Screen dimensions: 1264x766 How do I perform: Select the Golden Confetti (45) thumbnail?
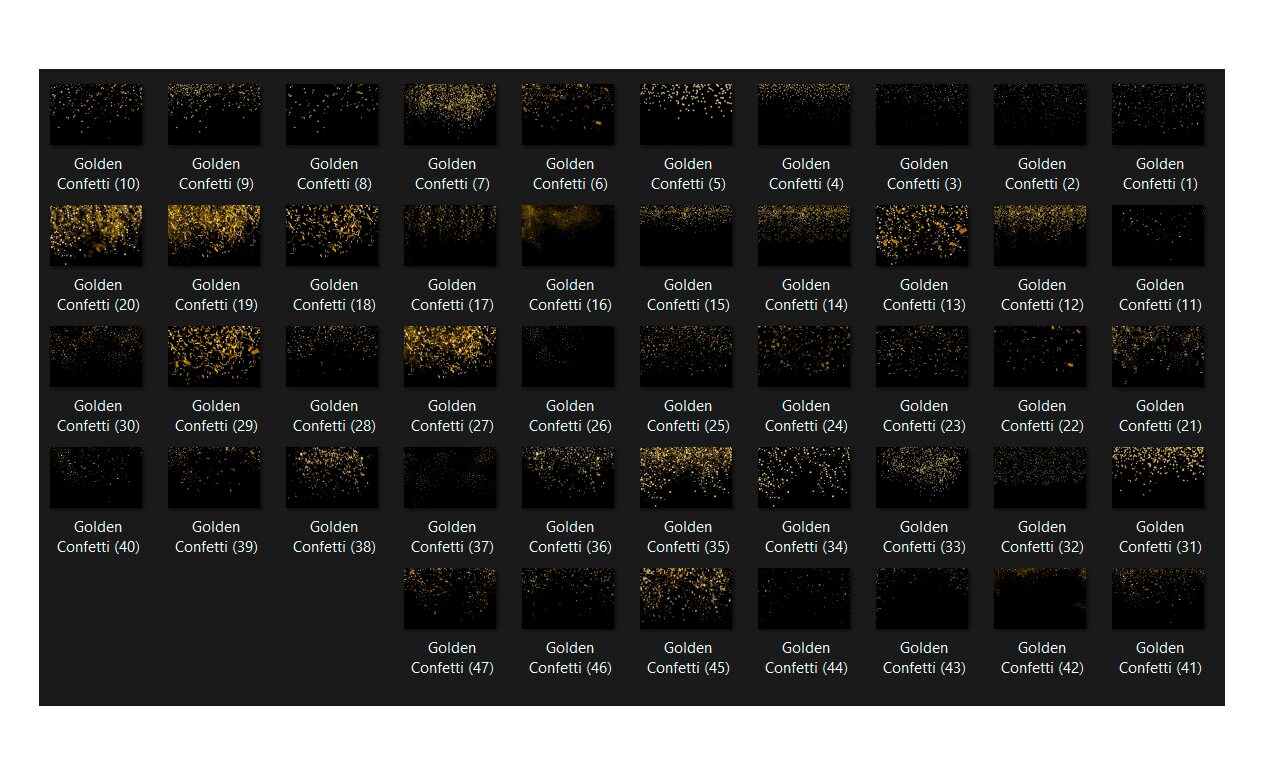click(x=686, y=598)
